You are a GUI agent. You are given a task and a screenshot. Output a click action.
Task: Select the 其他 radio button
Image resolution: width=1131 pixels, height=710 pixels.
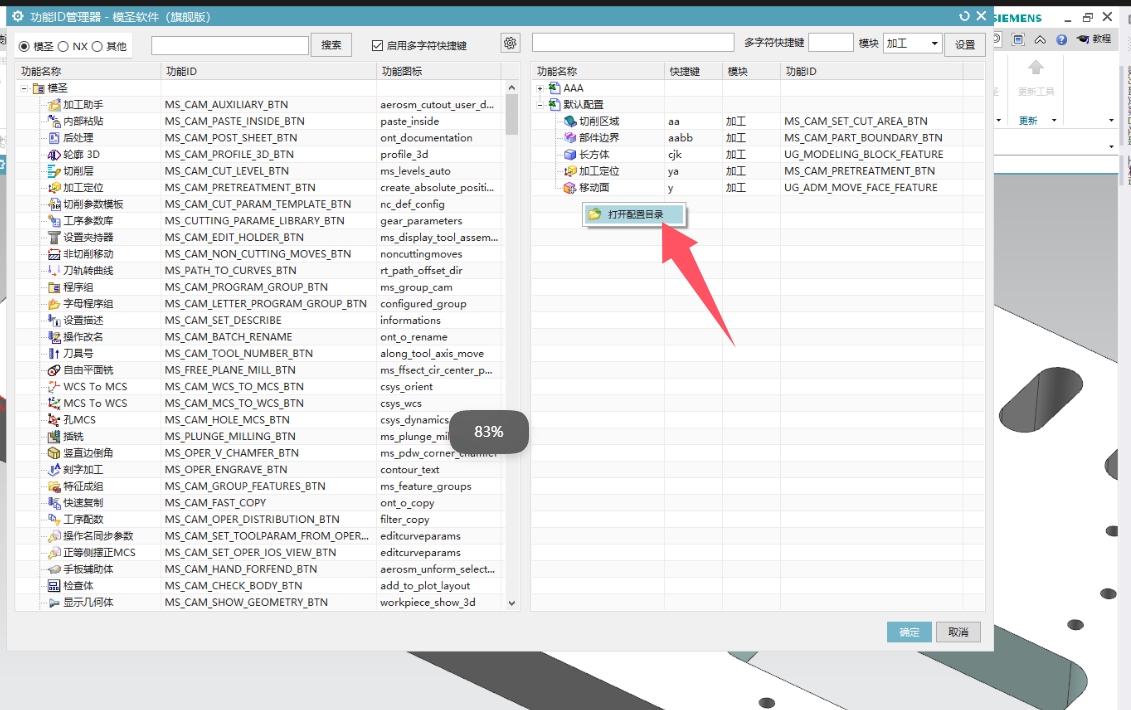click(x=97, y=46)
